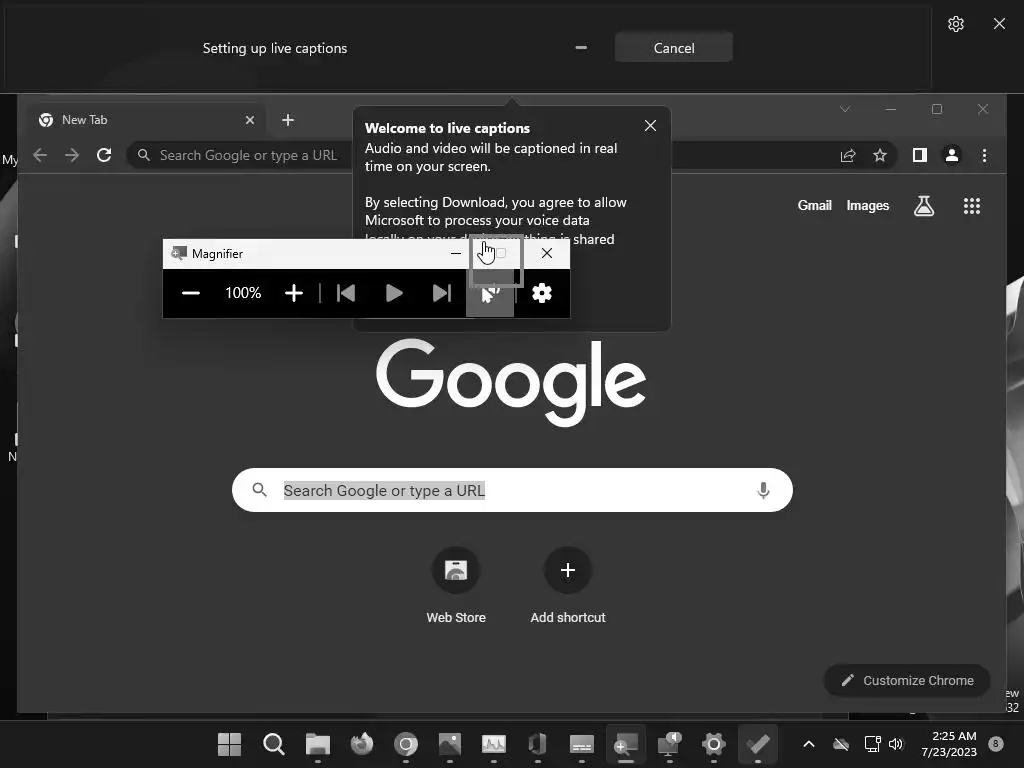Image resolution: width=1024 pixels, height=768 pixels.
Task: Click the Google search box
Action: coord(512,490)
